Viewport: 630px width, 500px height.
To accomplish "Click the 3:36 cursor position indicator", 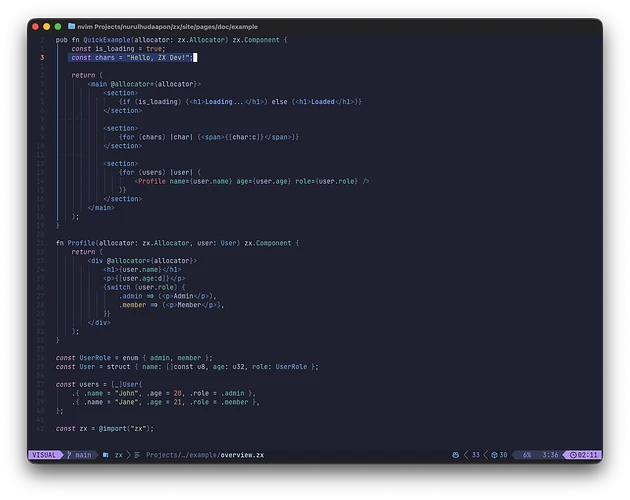I will point(549,454).
